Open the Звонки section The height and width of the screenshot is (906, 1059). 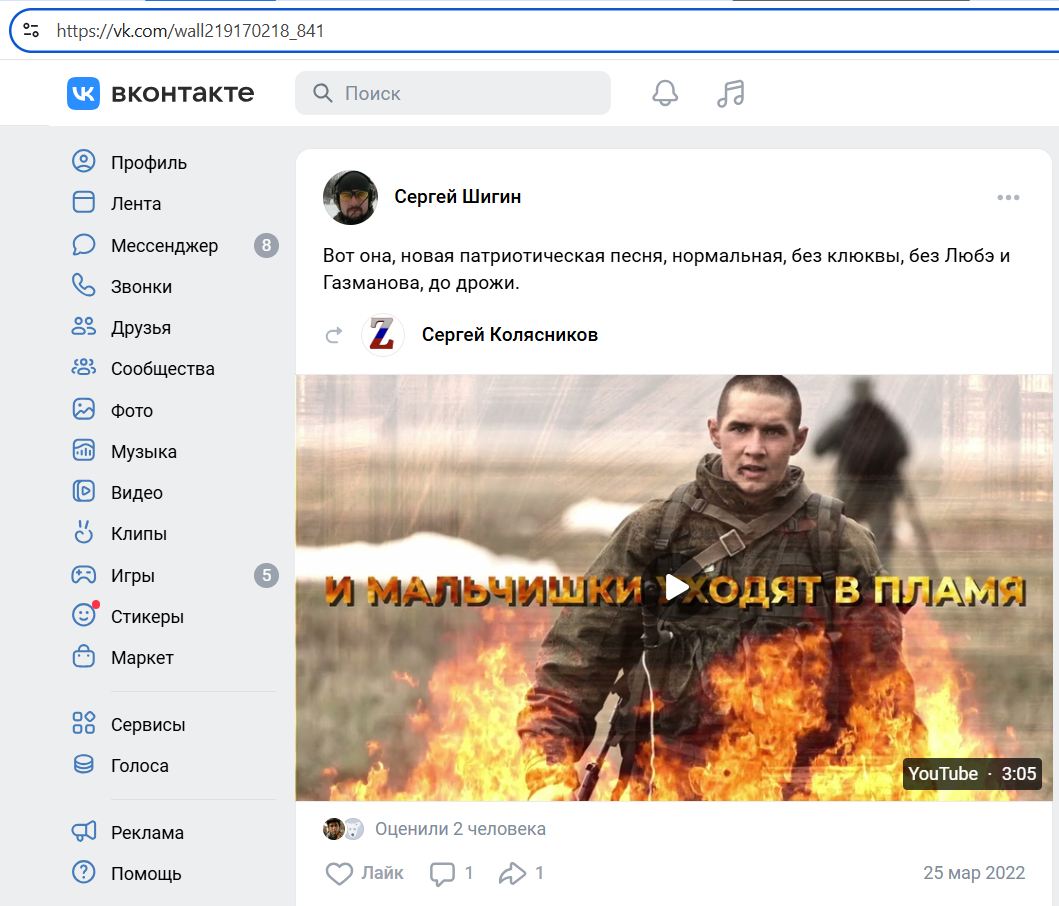(x=140, y=286)
